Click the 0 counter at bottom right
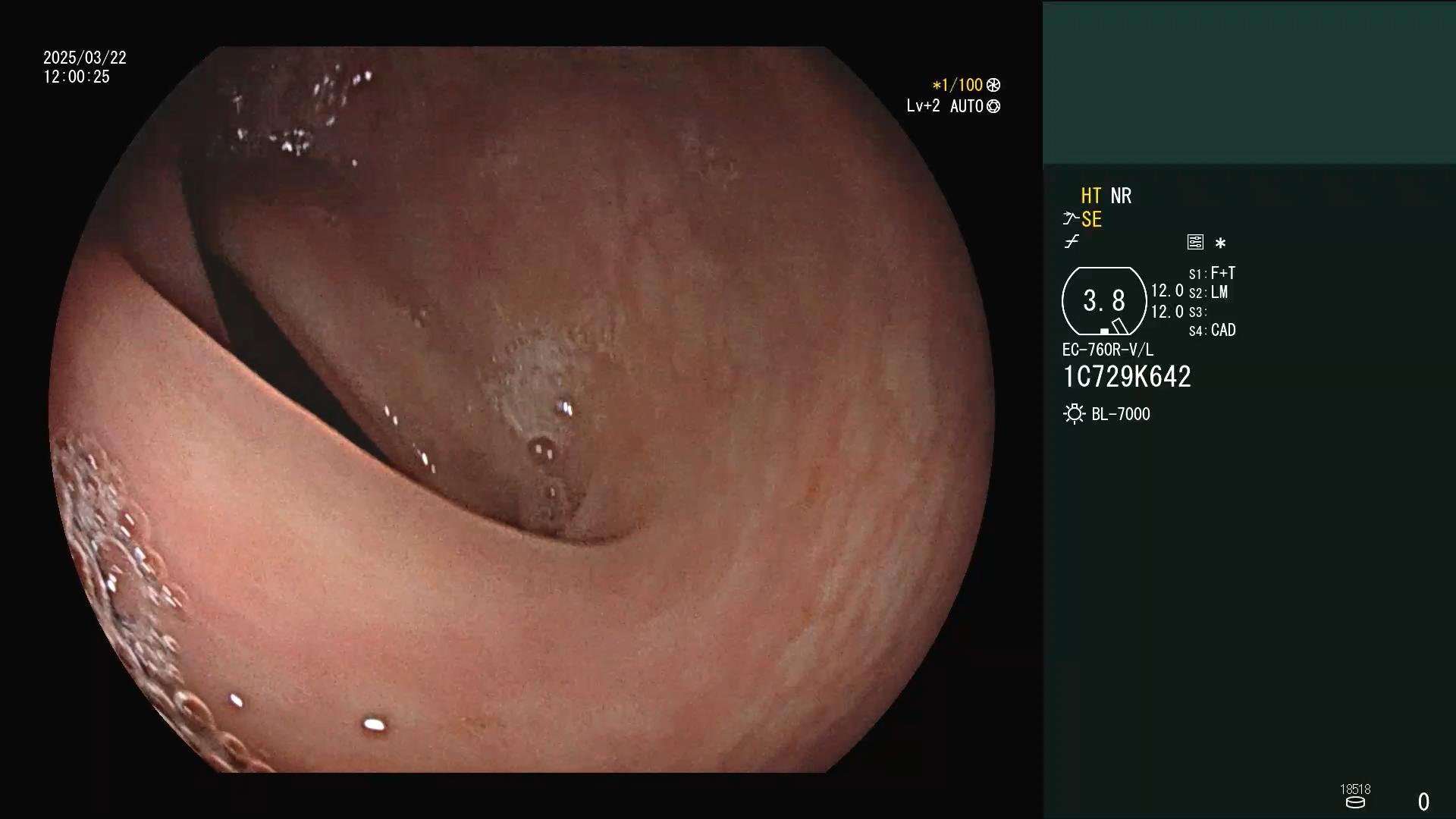Viewport: 1456px width, 819px height. coord(1423,802)
